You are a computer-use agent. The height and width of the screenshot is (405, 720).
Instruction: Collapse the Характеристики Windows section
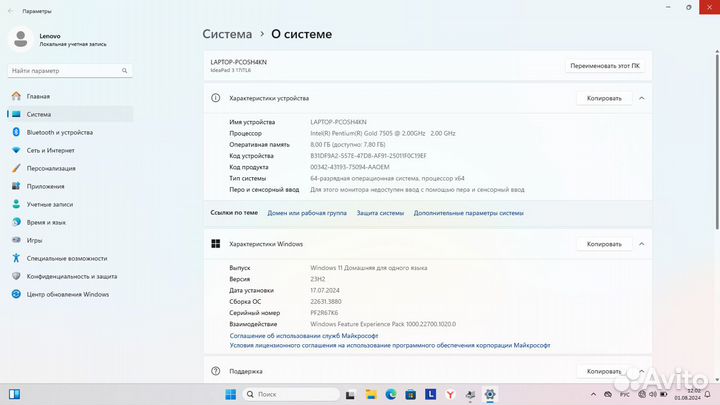click(641, 244)
